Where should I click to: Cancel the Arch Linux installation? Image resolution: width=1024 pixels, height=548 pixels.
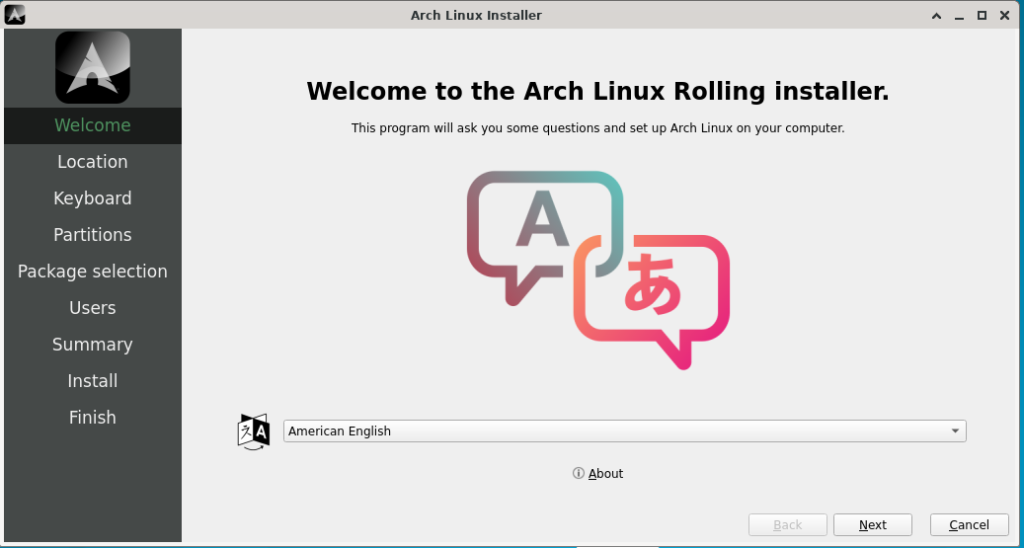click(x=969, y=525)
